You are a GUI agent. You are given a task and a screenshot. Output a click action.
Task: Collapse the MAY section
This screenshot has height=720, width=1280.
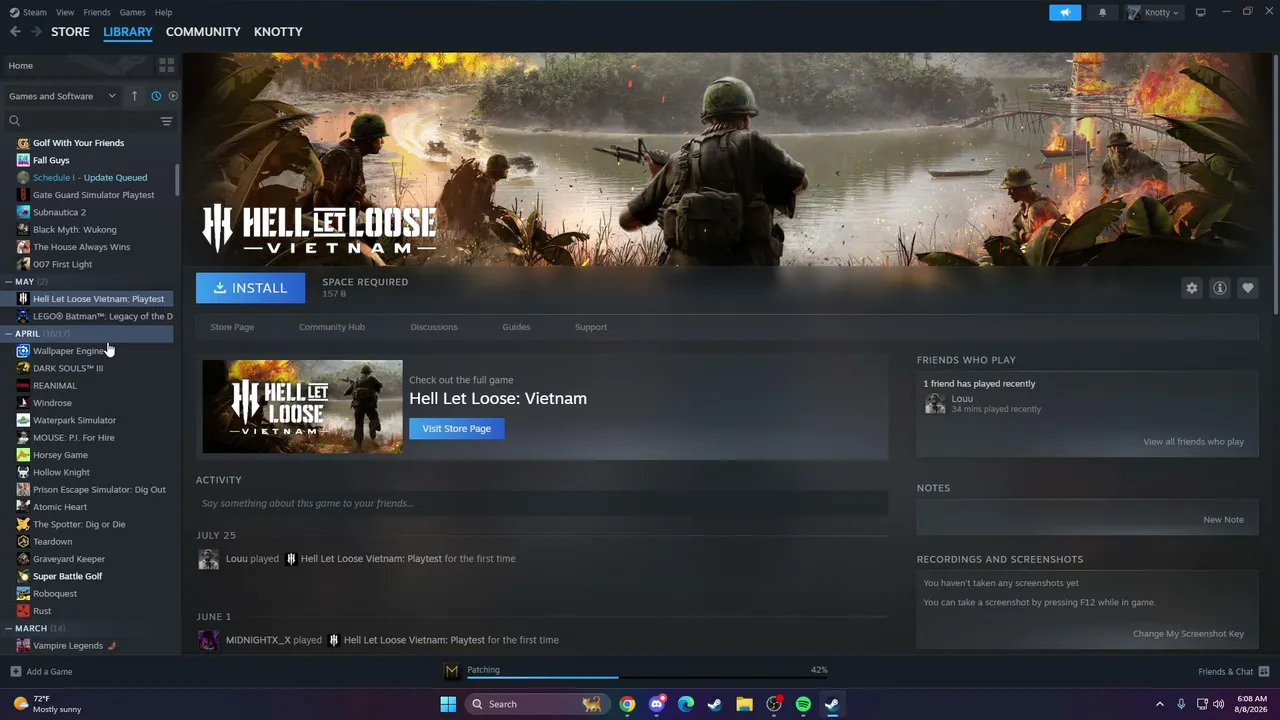[x=9, y=282]
